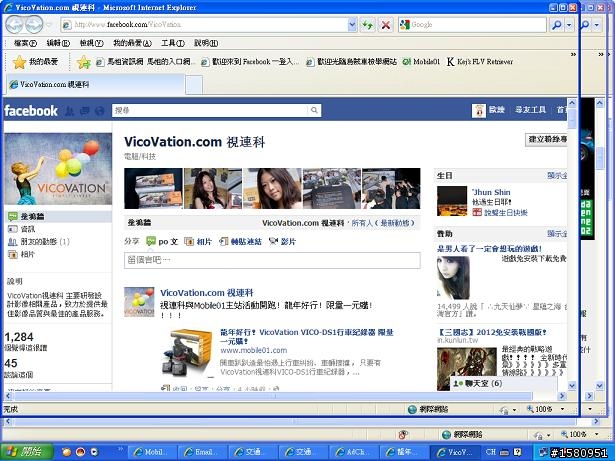Open Facebook notifications globe icon
The width and height of the screenshot is (615, 461).
point(99,111)
